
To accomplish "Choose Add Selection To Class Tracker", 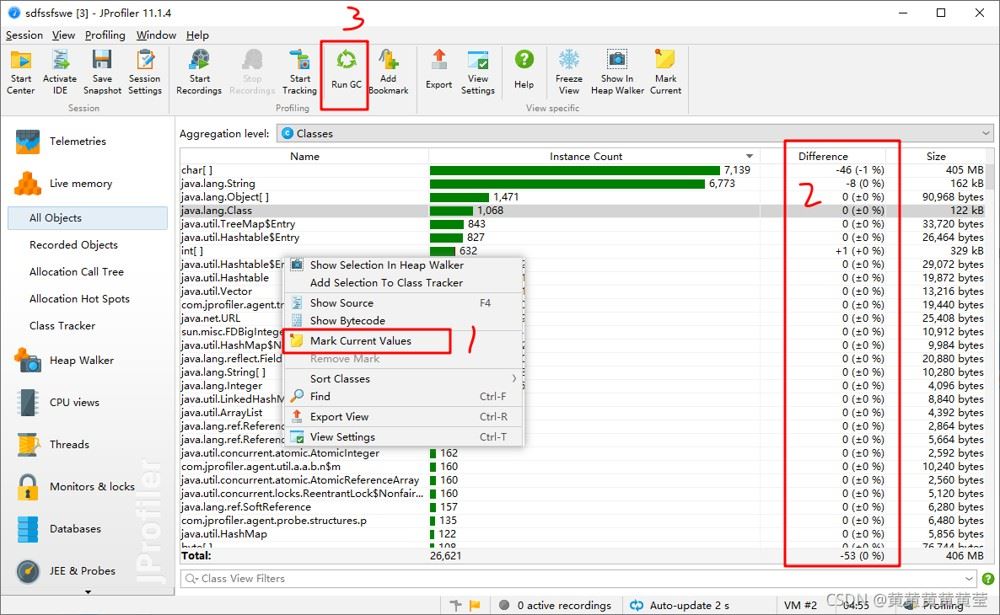I will [404, 283].
